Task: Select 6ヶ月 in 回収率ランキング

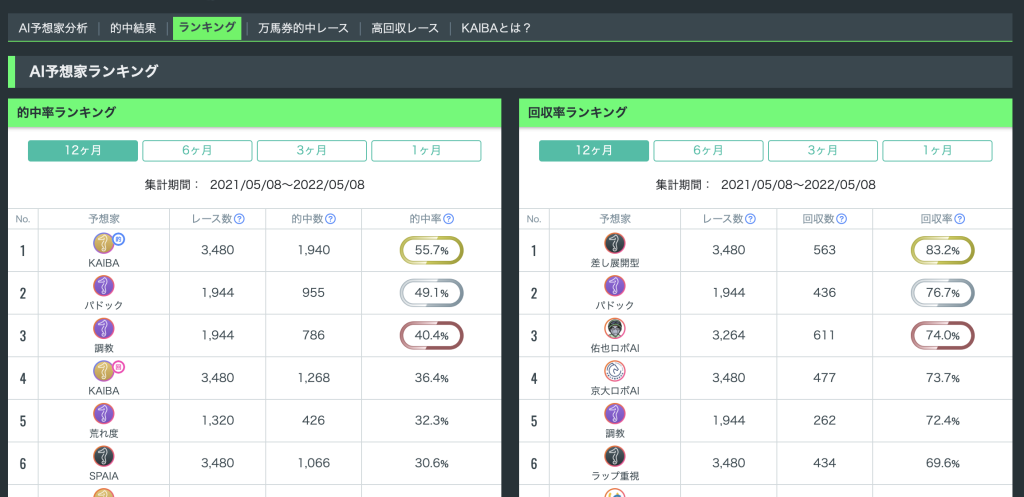Action: pyautogui.click(x=709, y=151)
